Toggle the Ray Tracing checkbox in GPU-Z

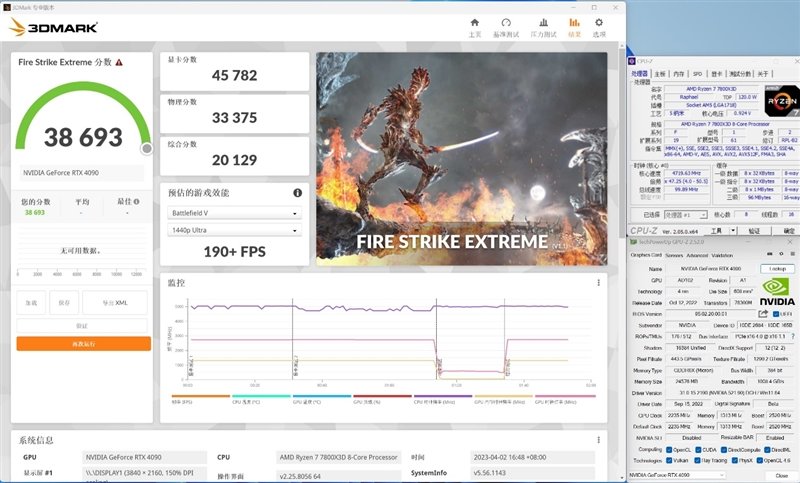pyautogui.click(x=697, y=461)
